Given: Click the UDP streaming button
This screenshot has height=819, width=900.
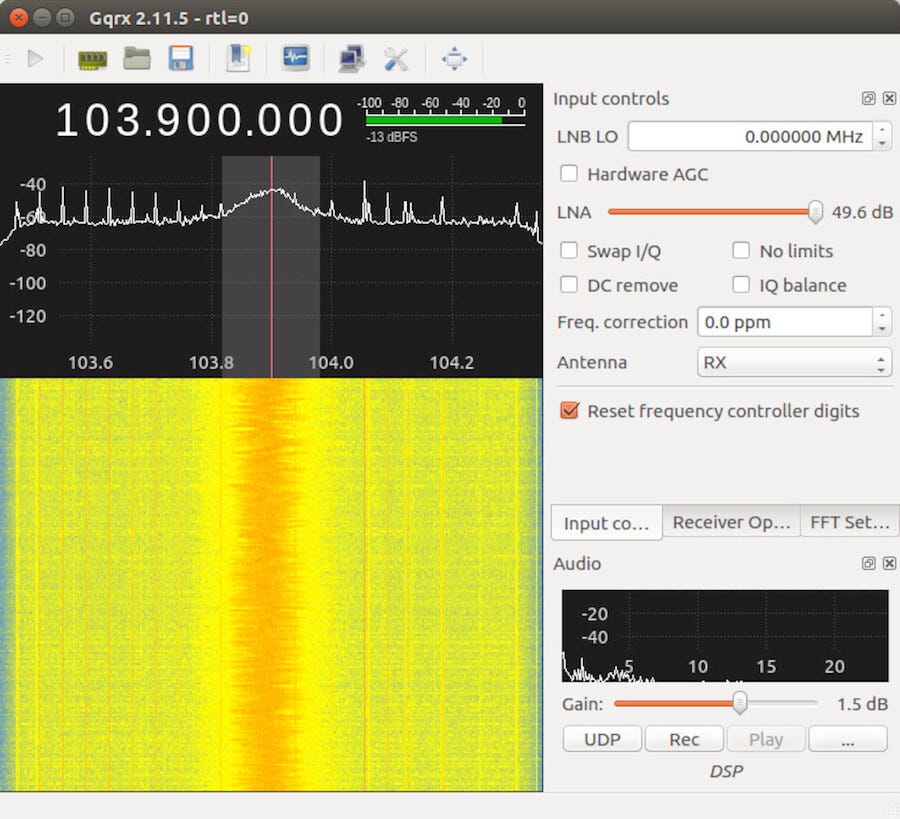Looking at the screenshot, I should 602,739.
